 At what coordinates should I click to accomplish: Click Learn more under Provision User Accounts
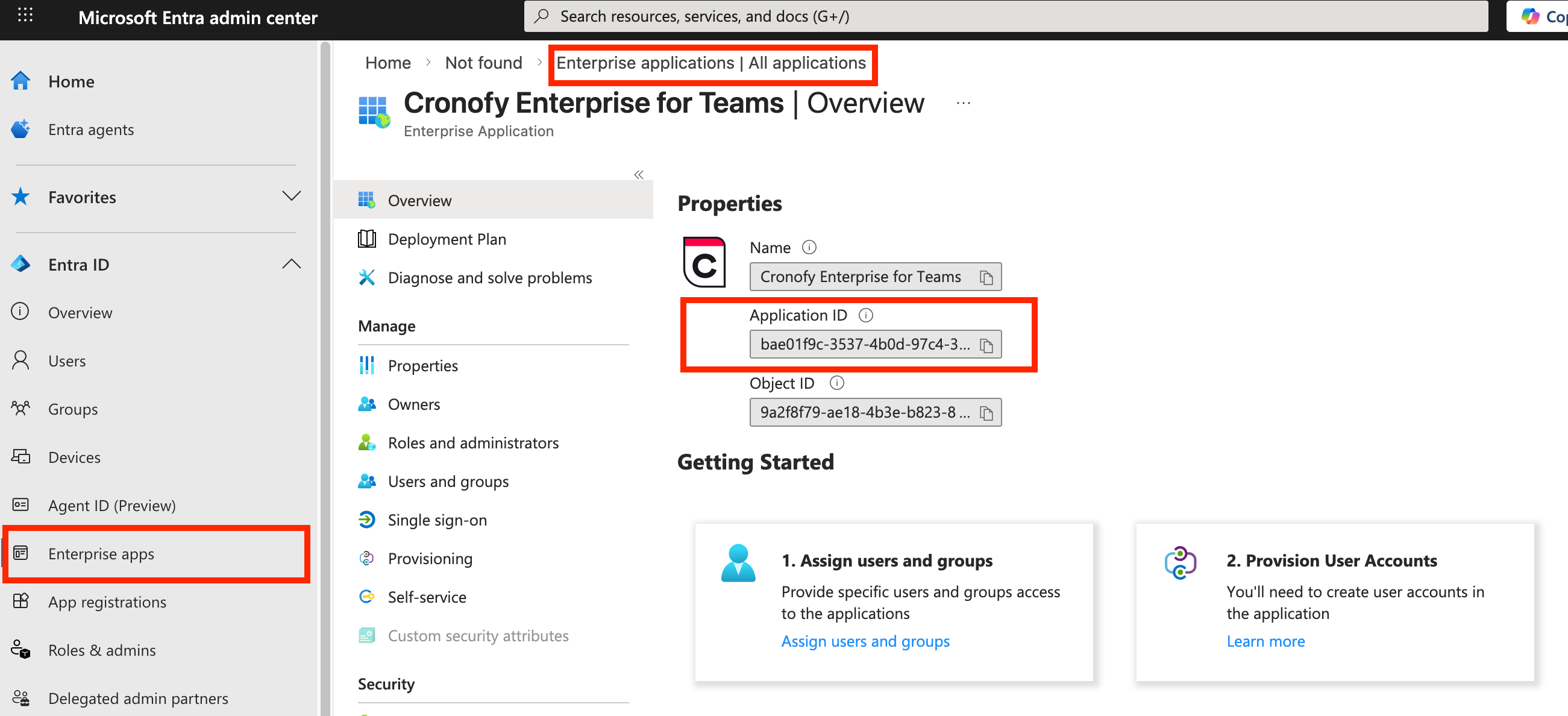click(1265, 641)
